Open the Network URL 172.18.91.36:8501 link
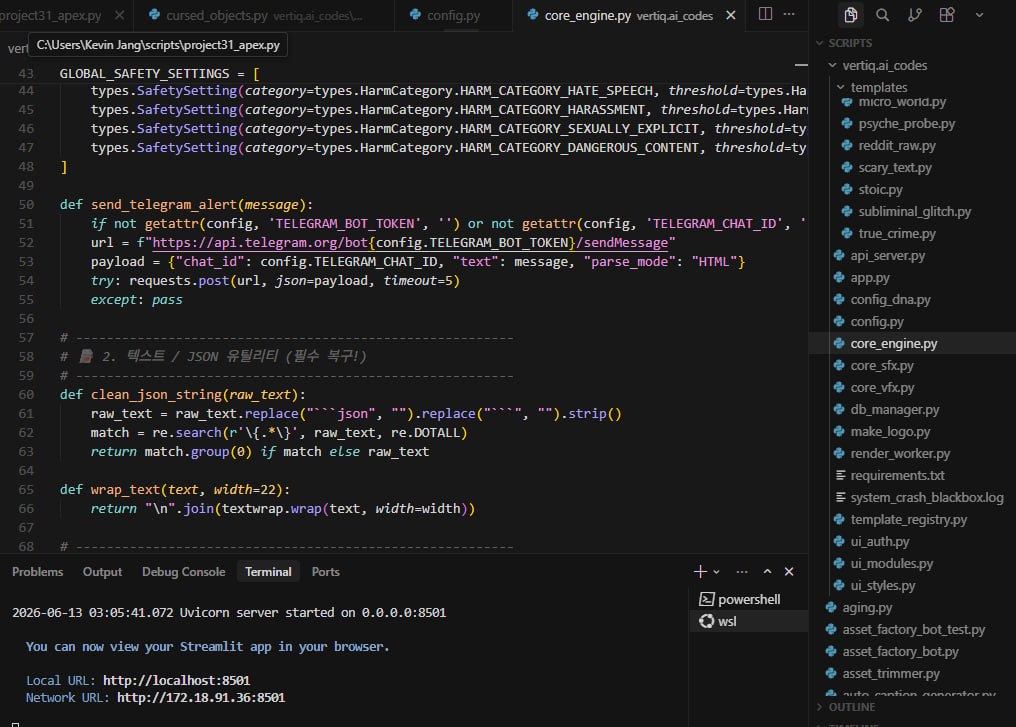The image size is (1016, 727). pyautogui.click(x=201, y=698)
